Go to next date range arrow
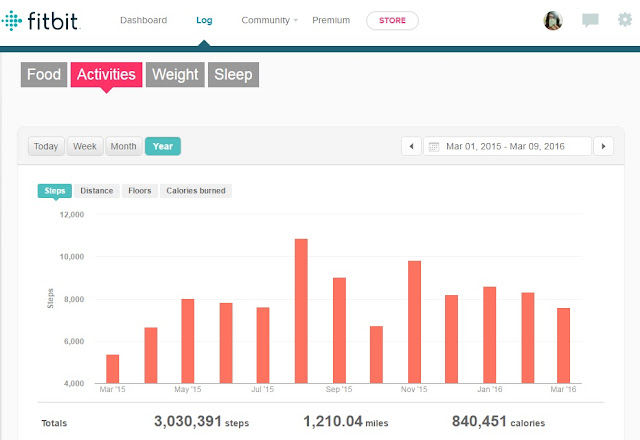Image resolution: width=640 pixels, height=440 pixels. point(603,146)
